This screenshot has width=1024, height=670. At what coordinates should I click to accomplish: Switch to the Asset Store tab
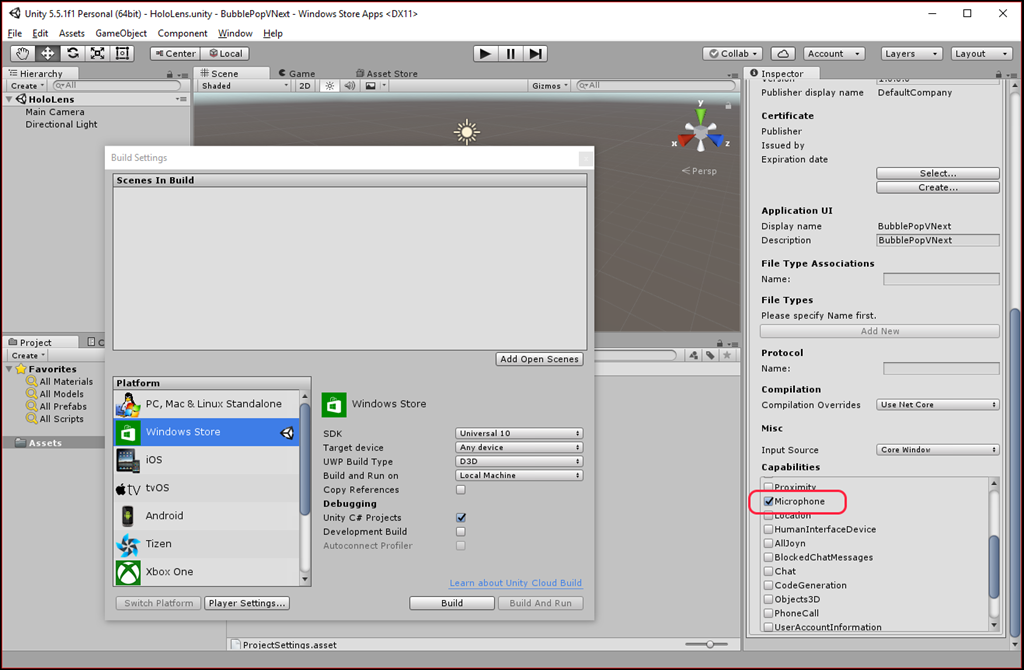387,74
